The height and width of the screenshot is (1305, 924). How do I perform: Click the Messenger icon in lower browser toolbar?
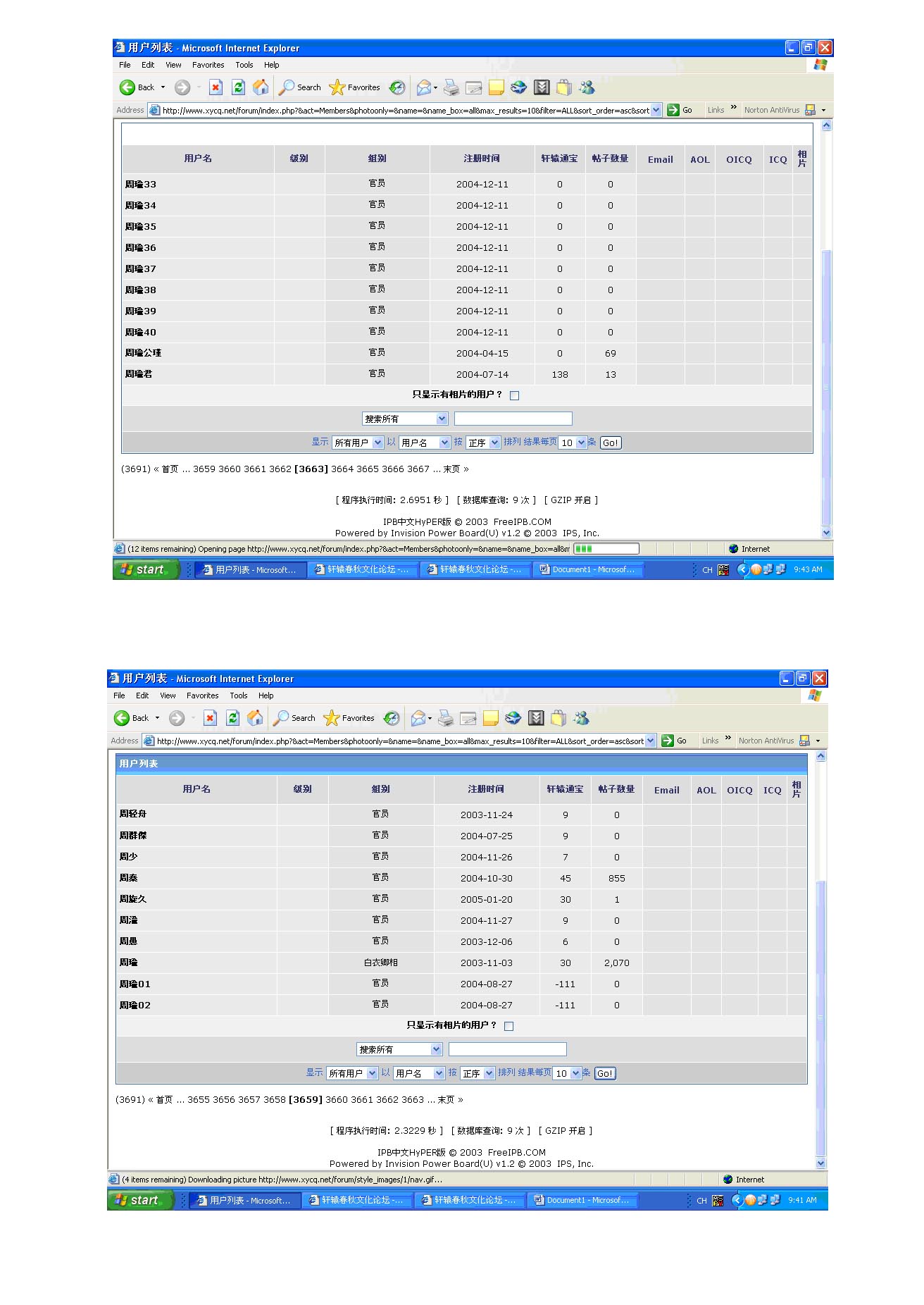(581, 718)
